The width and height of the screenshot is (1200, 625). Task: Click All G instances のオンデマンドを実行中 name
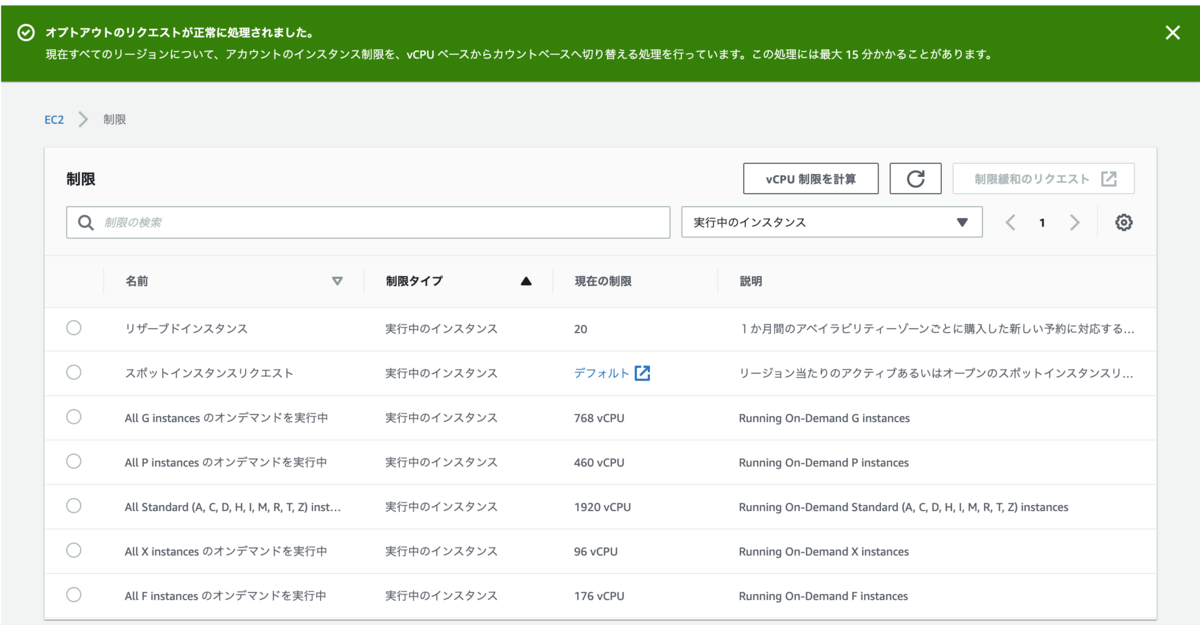pos(226,418)
